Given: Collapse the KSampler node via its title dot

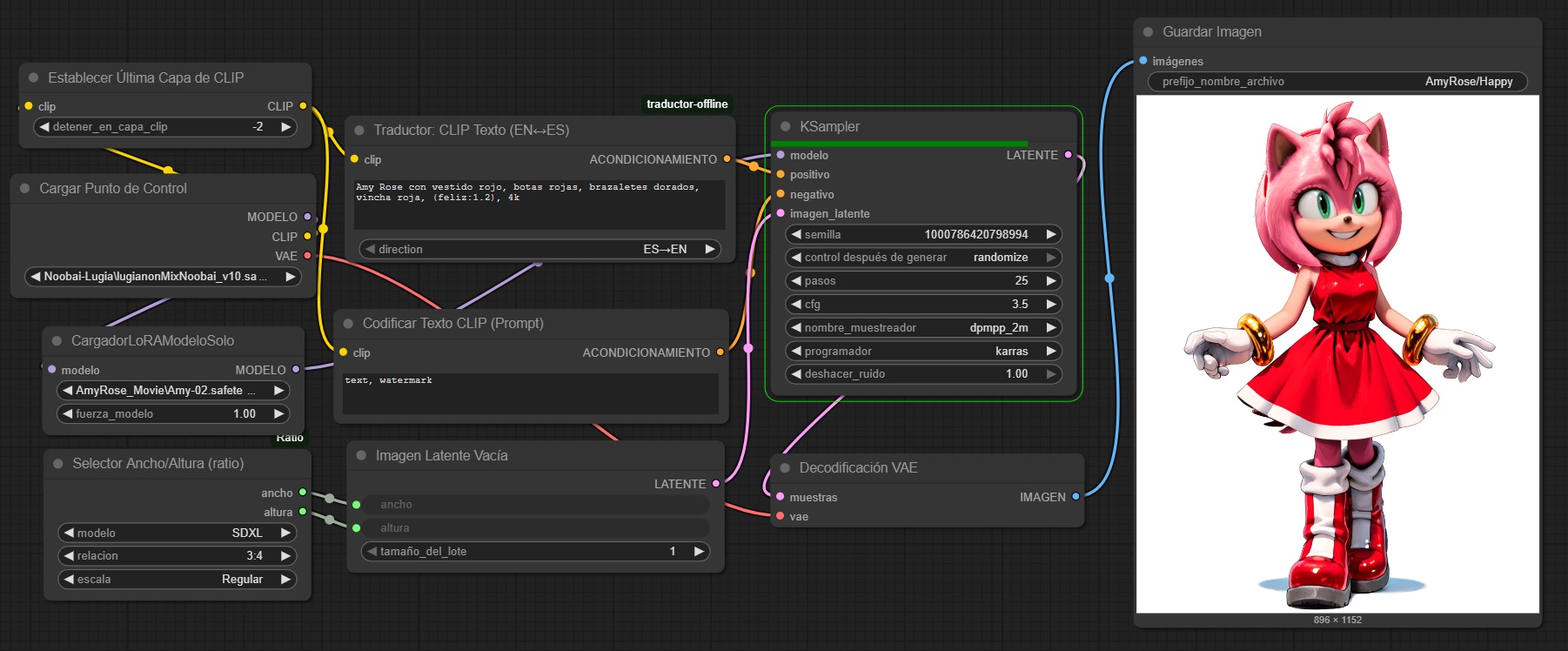Looking at the screenshot, I should coord(785,126).
